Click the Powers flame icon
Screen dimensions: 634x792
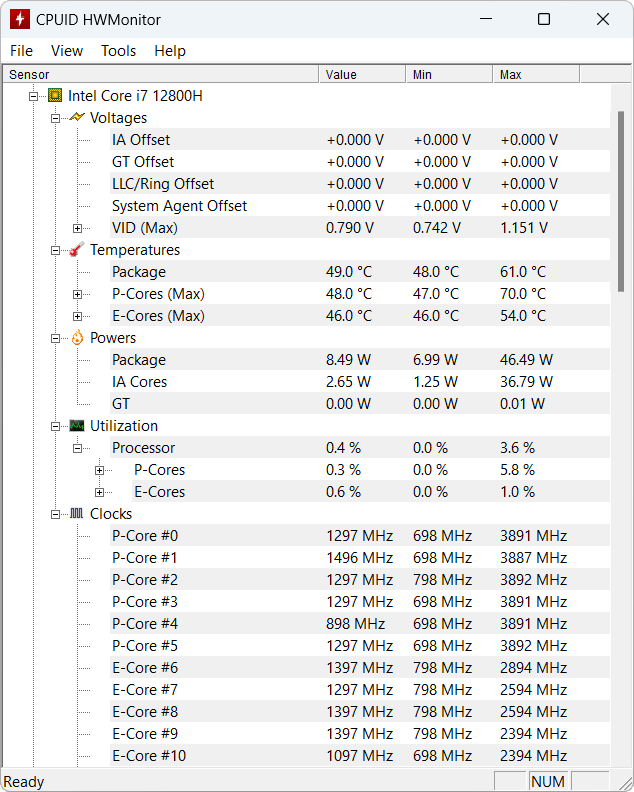click(77, 337)
